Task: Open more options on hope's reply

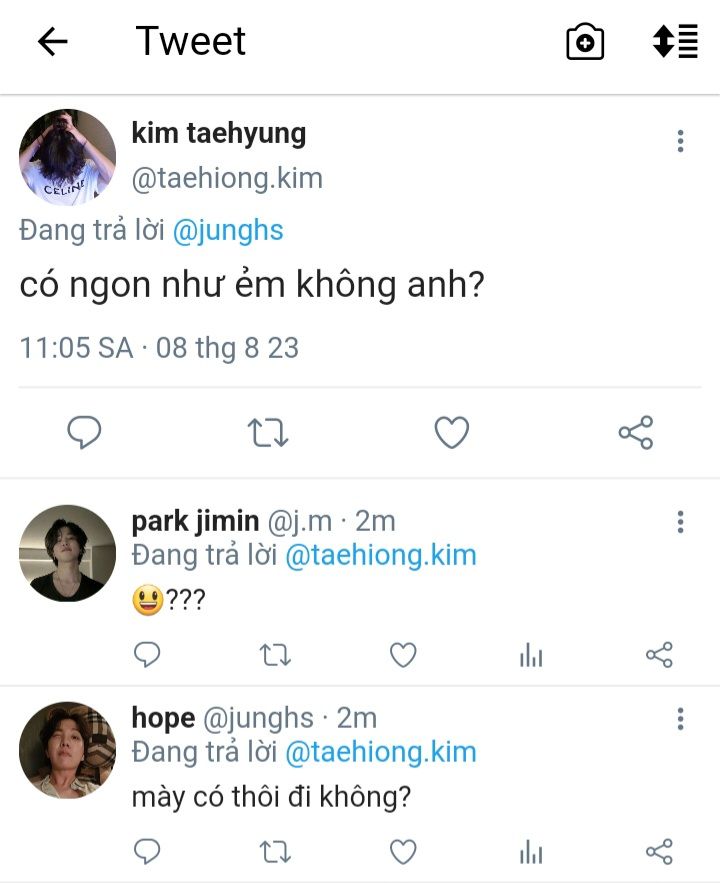Action: 680,718
